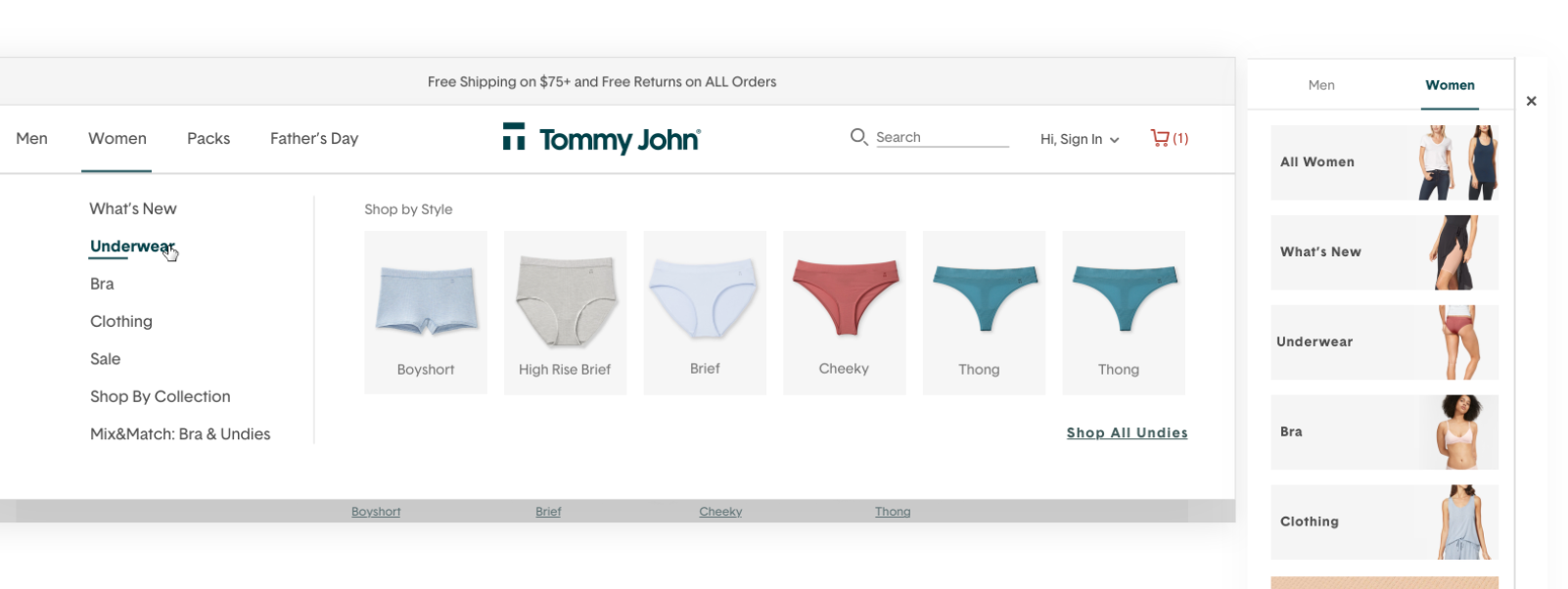Click into the Search field

pyautogui.click(x=942, y=137)
